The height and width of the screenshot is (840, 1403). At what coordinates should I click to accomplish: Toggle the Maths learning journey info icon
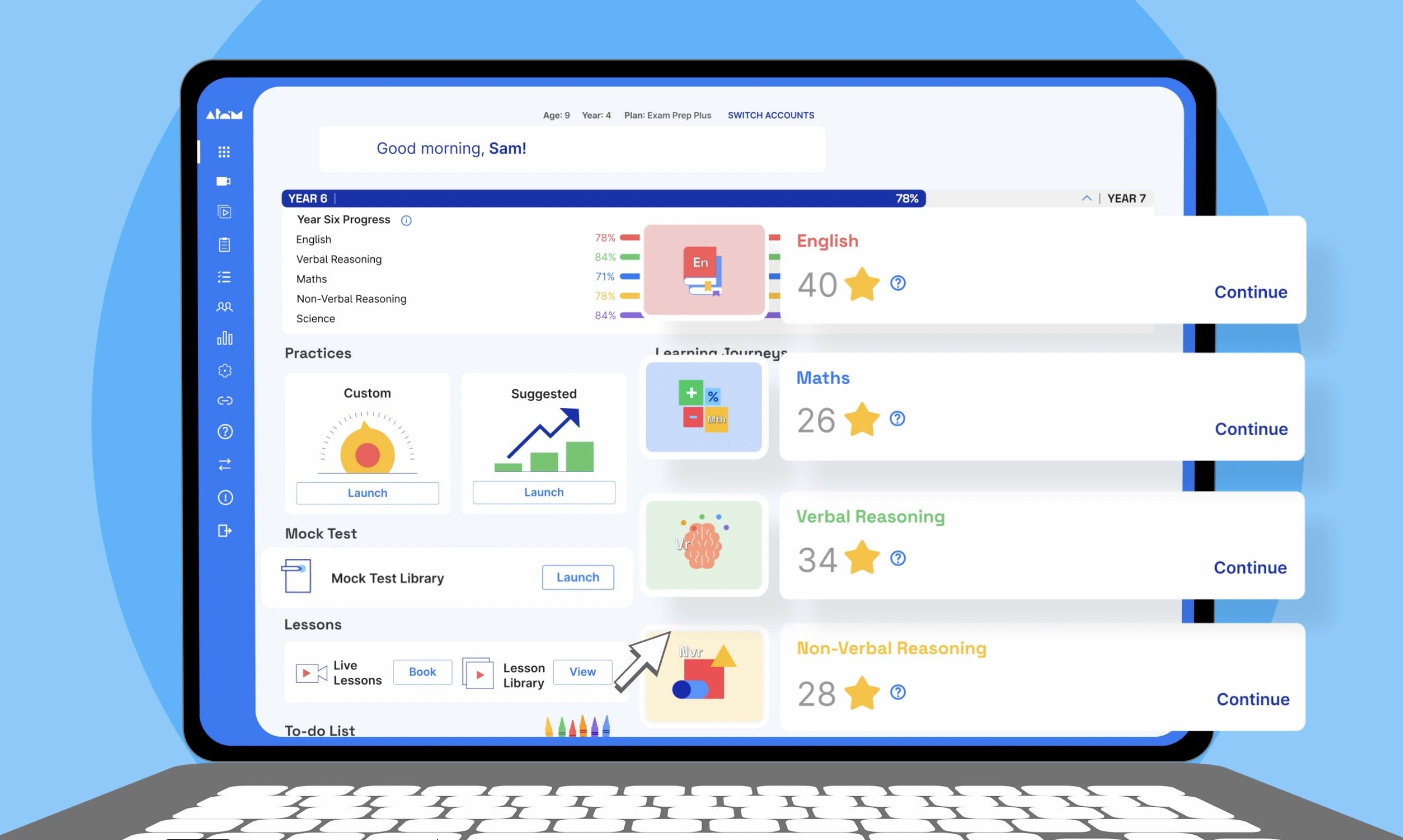(x=897, y=419)
